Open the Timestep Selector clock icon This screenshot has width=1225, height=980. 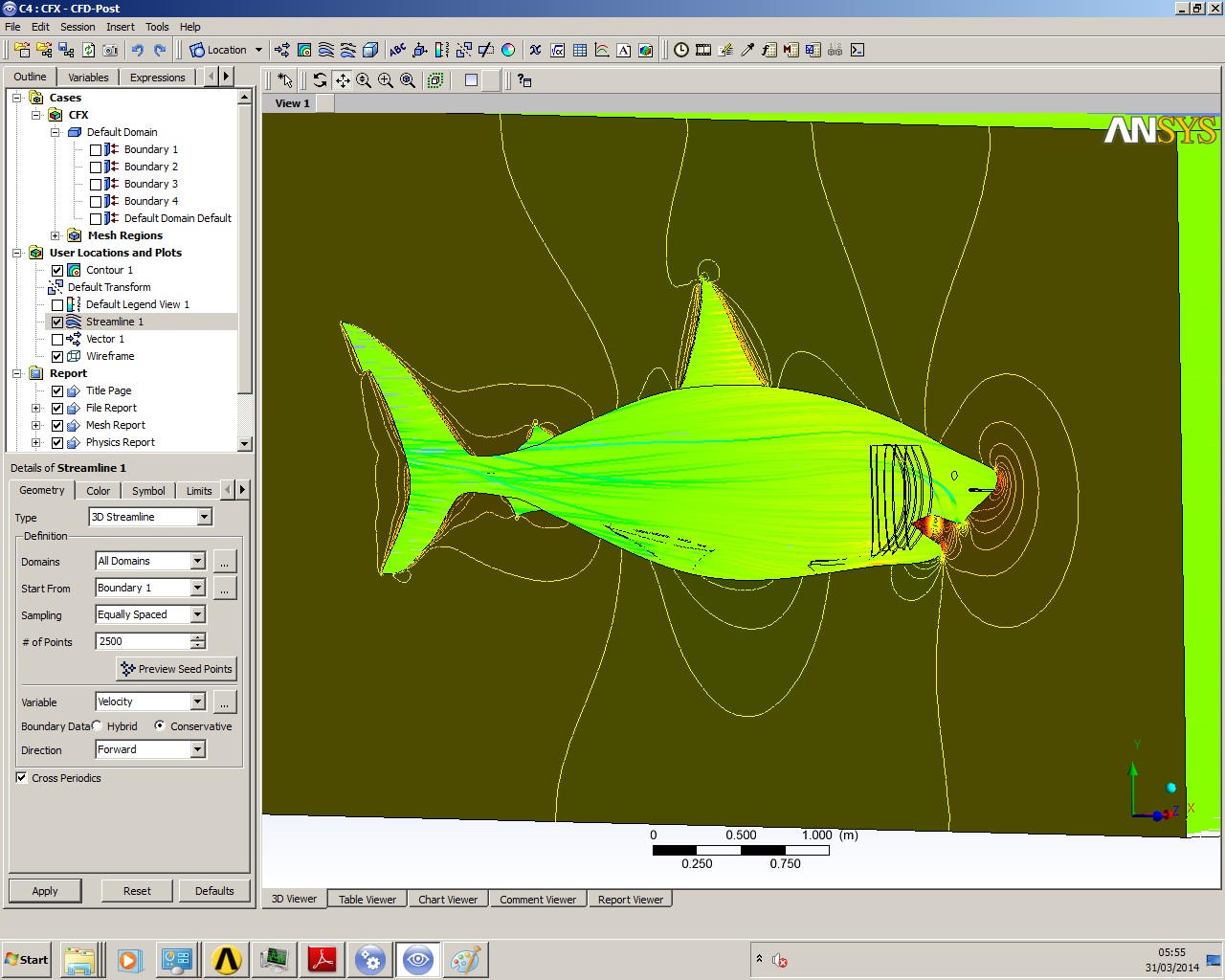coord(680,50)
